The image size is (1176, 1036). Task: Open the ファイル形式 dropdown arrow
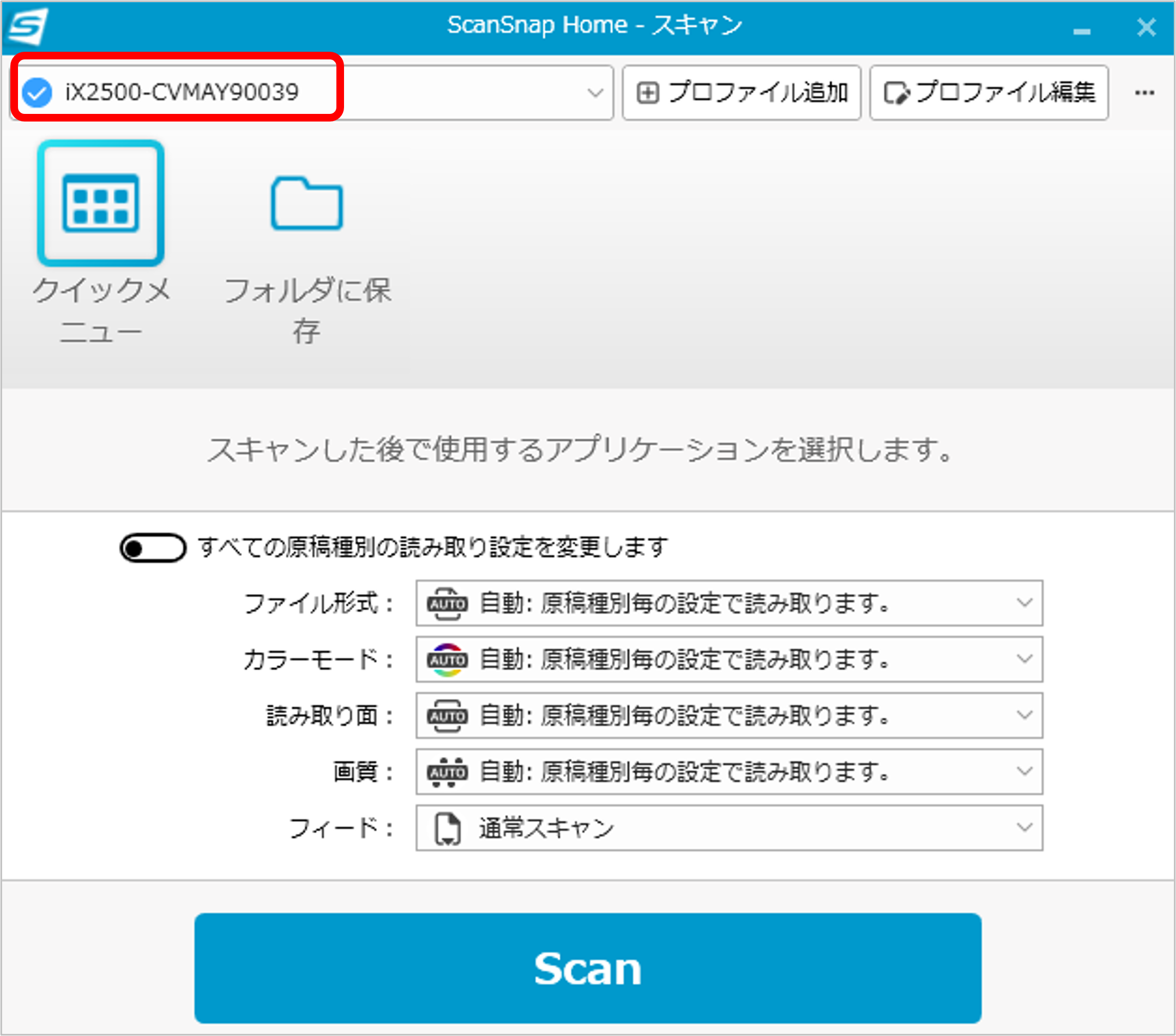pyautogui.click(x=1024, y=603)
